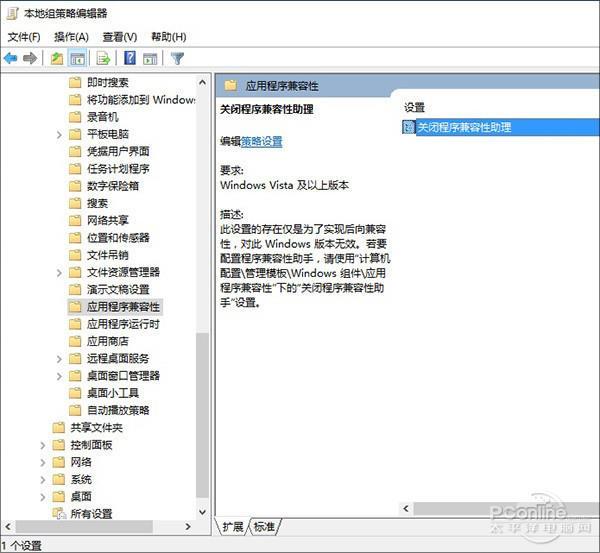
Task: Select the 应用商店 folder in tree
Action: (x=107, y=341)
